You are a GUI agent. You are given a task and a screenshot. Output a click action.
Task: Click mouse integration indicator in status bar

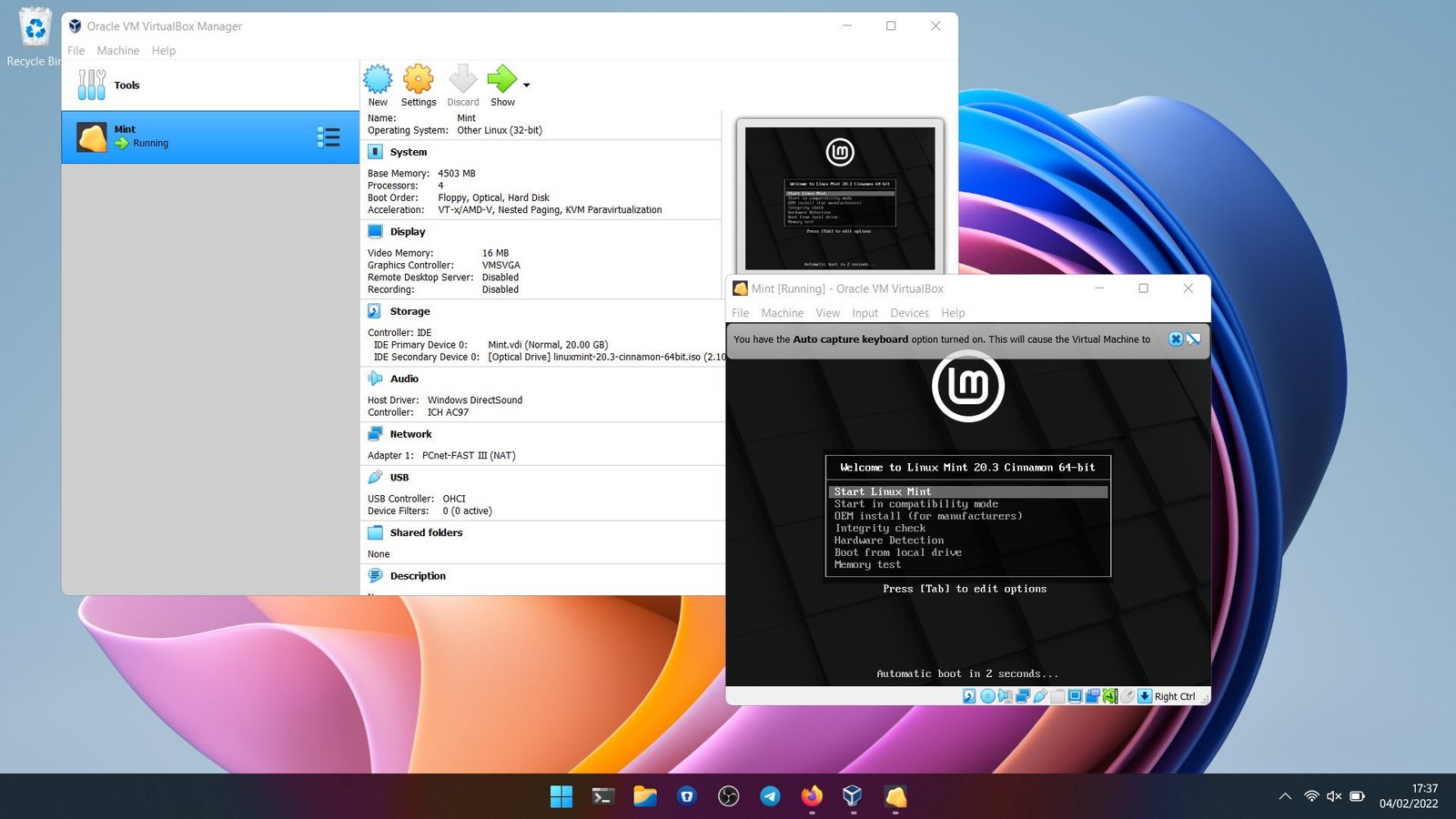1127,696
